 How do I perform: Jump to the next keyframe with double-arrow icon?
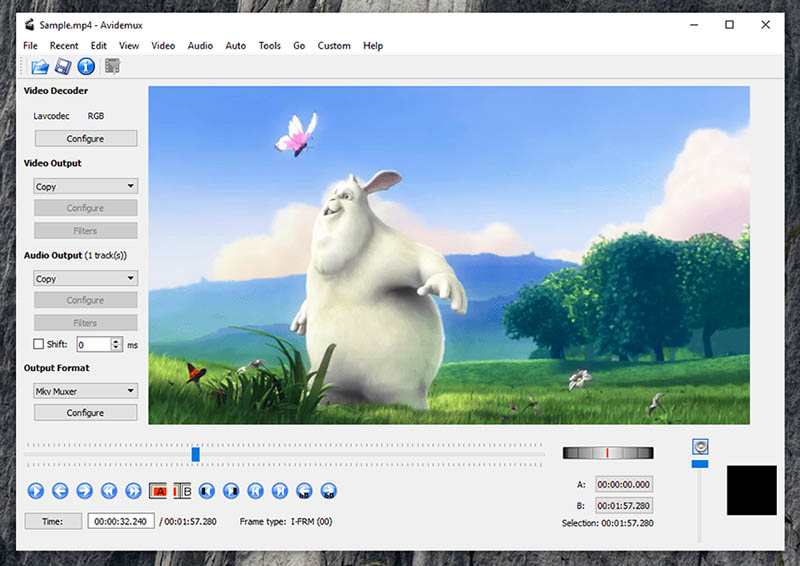tap(134, 491)
